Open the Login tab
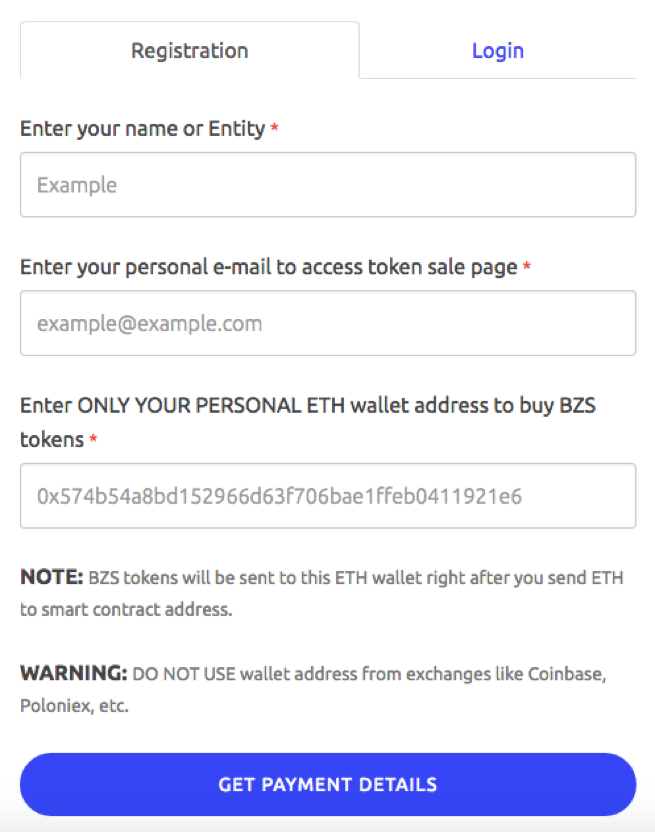Viewport: 655px width, 832px height. pyautogui.click(x=497, y=51)
